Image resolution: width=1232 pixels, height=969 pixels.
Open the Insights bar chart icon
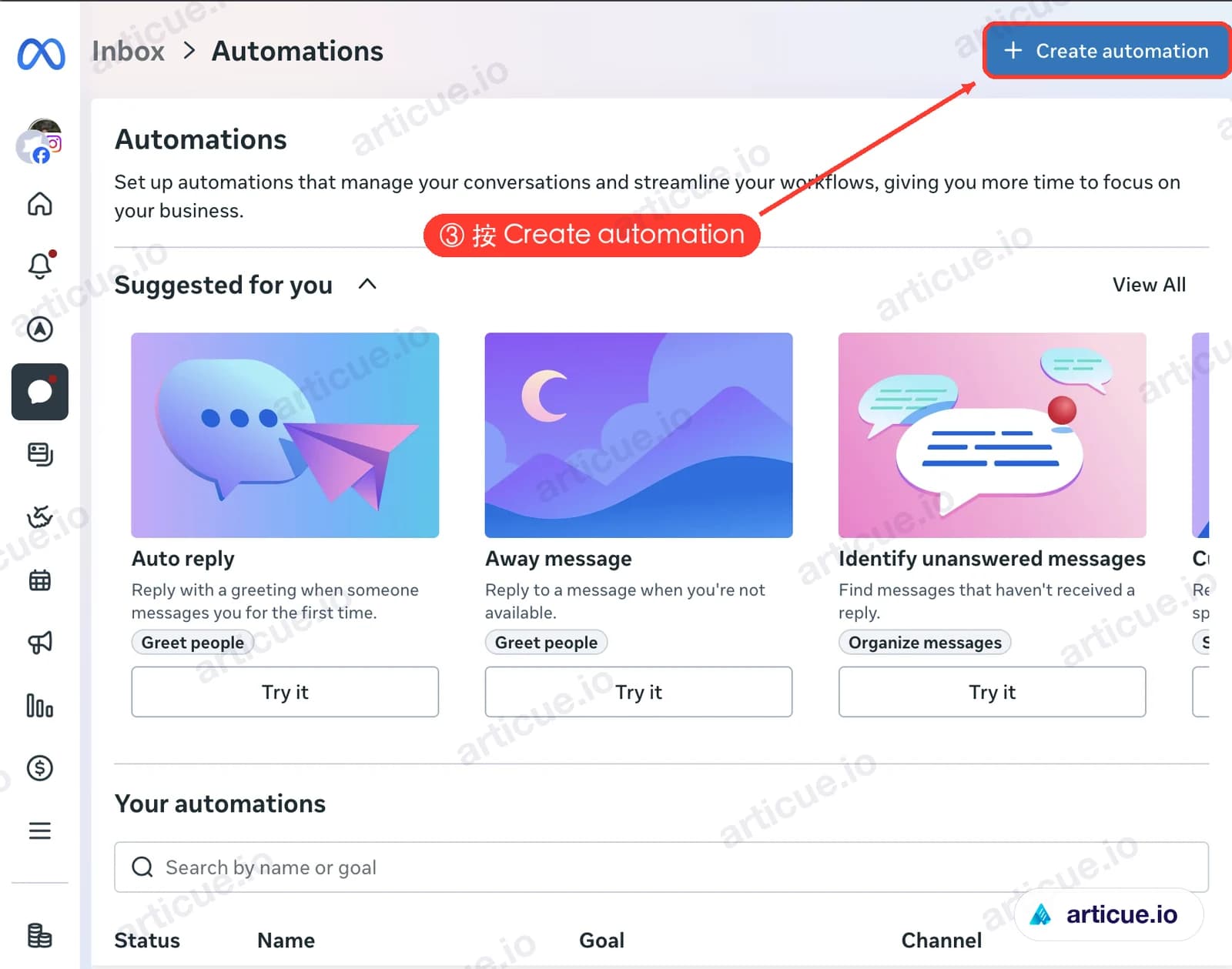click(40, 705)
